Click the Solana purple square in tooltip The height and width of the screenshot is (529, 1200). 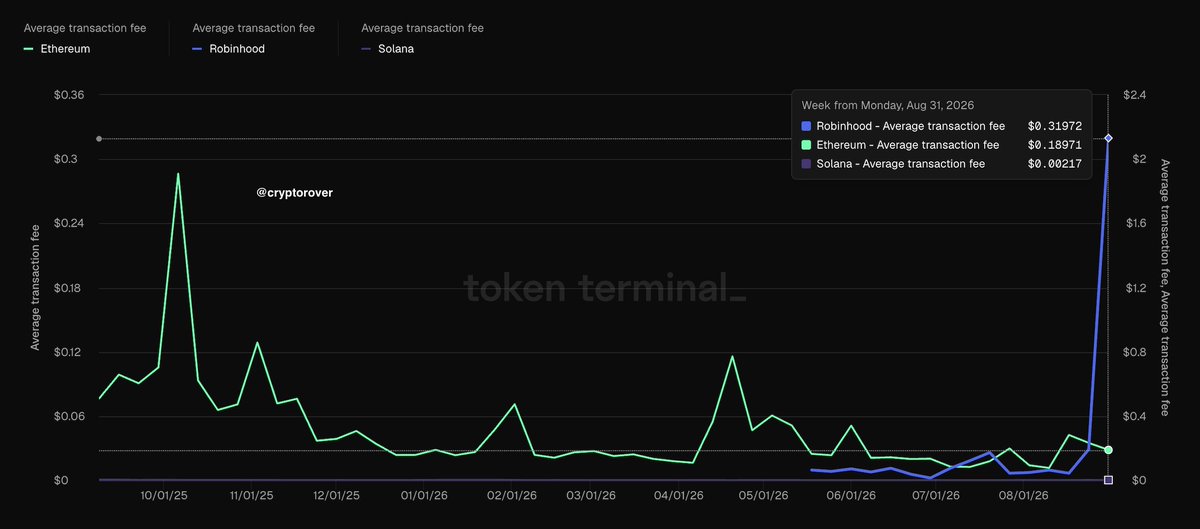pos(807,164)
